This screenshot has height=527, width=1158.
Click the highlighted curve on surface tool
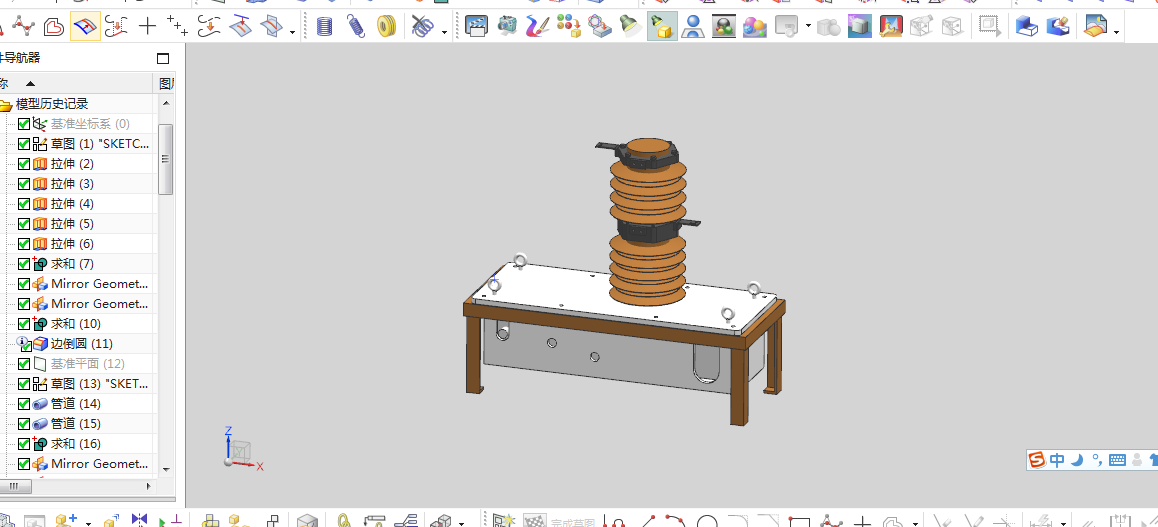86,27
